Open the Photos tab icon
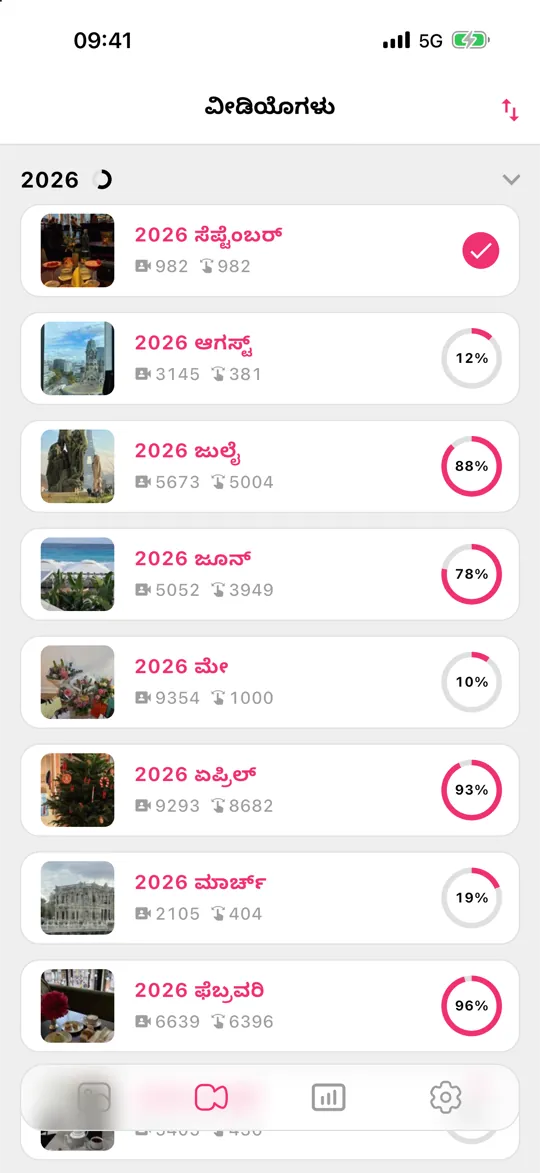This screenshot has width=540, height=1173. (x=94, y=1097)
